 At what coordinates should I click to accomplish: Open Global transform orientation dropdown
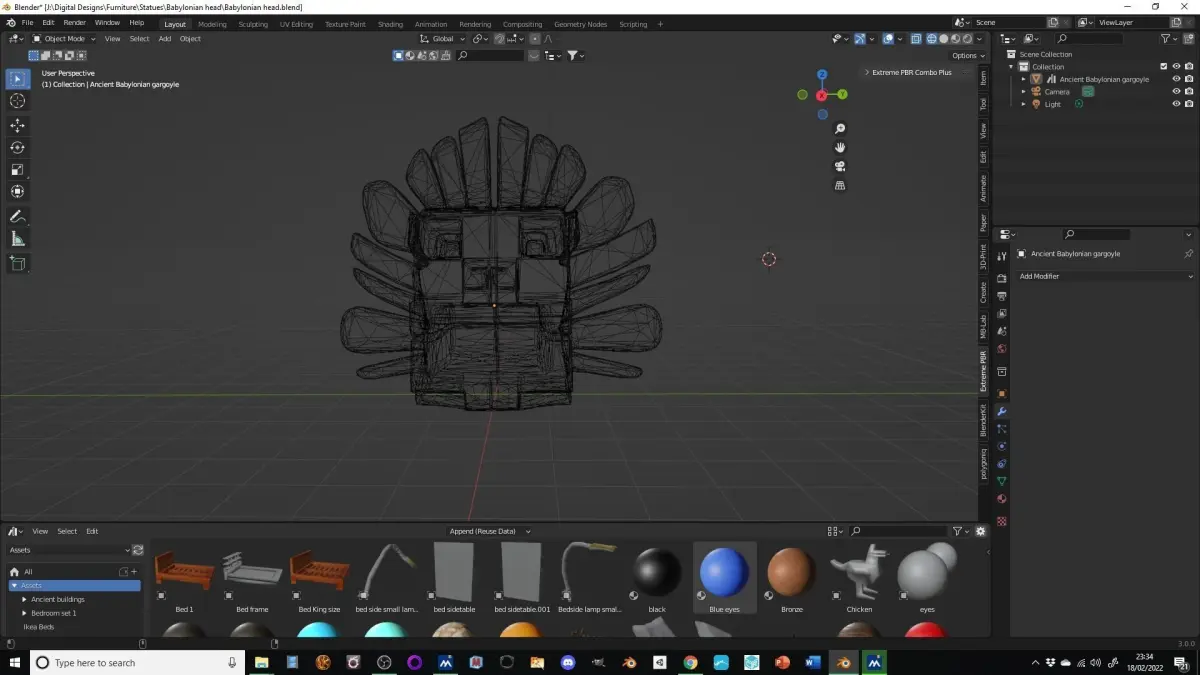coord(442,39)
